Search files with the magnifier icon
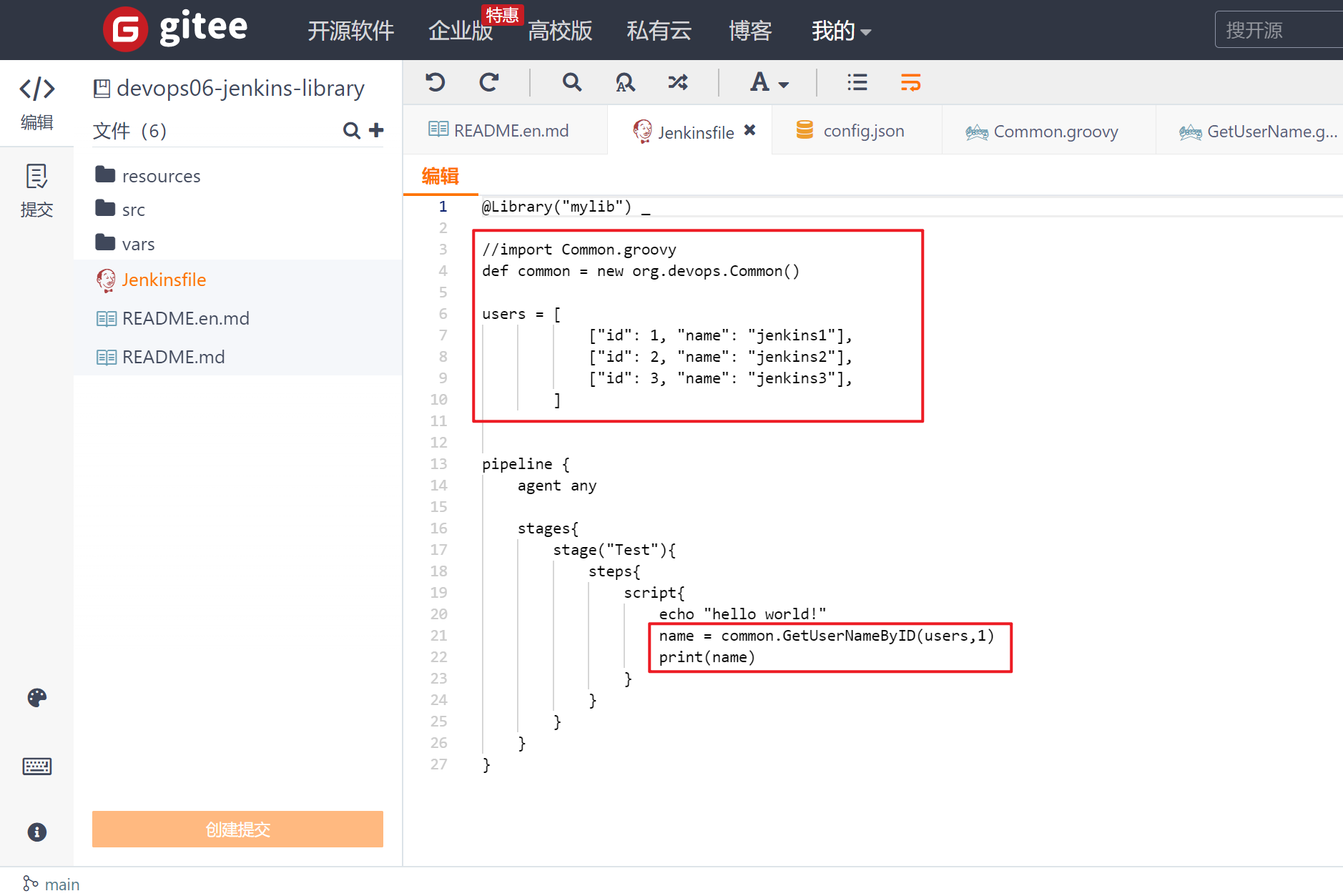The image size is (1343, 896). [x=351, y=130]
